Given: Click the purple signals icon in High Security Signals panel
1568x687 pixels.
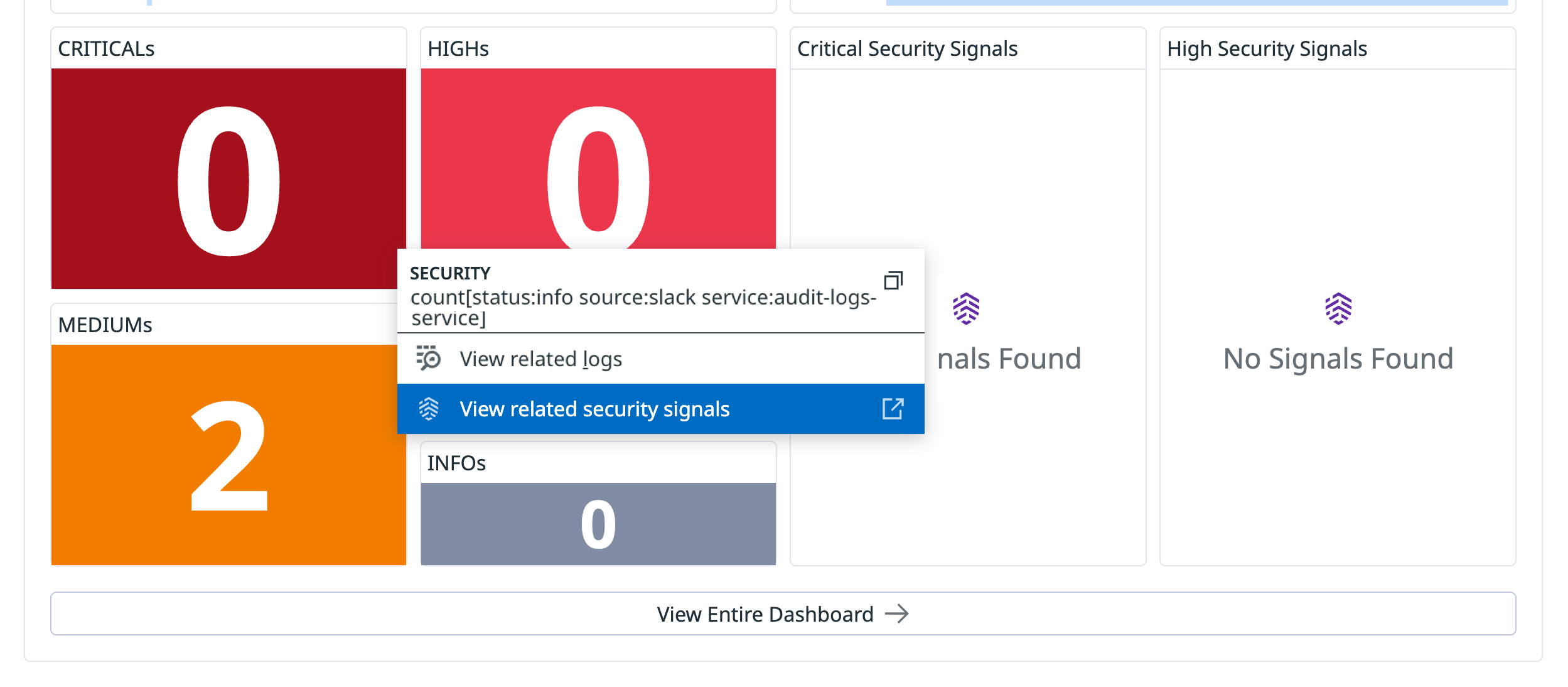Looking at the screenshot, I should (x=1339, y=310).
